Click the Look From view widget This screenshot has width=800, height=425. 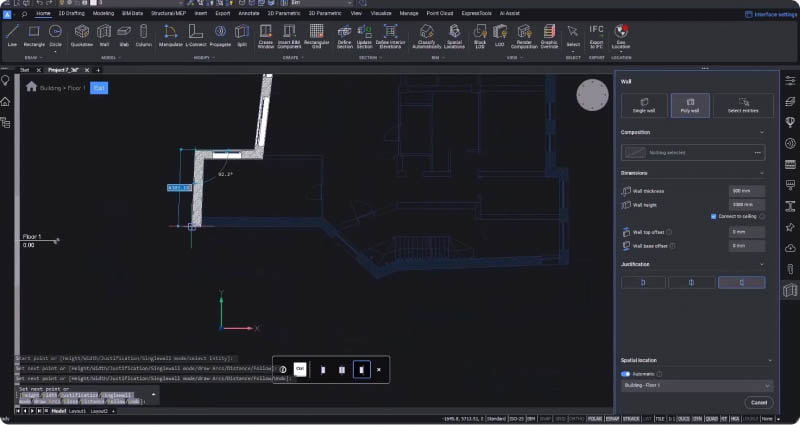[592, 94]
